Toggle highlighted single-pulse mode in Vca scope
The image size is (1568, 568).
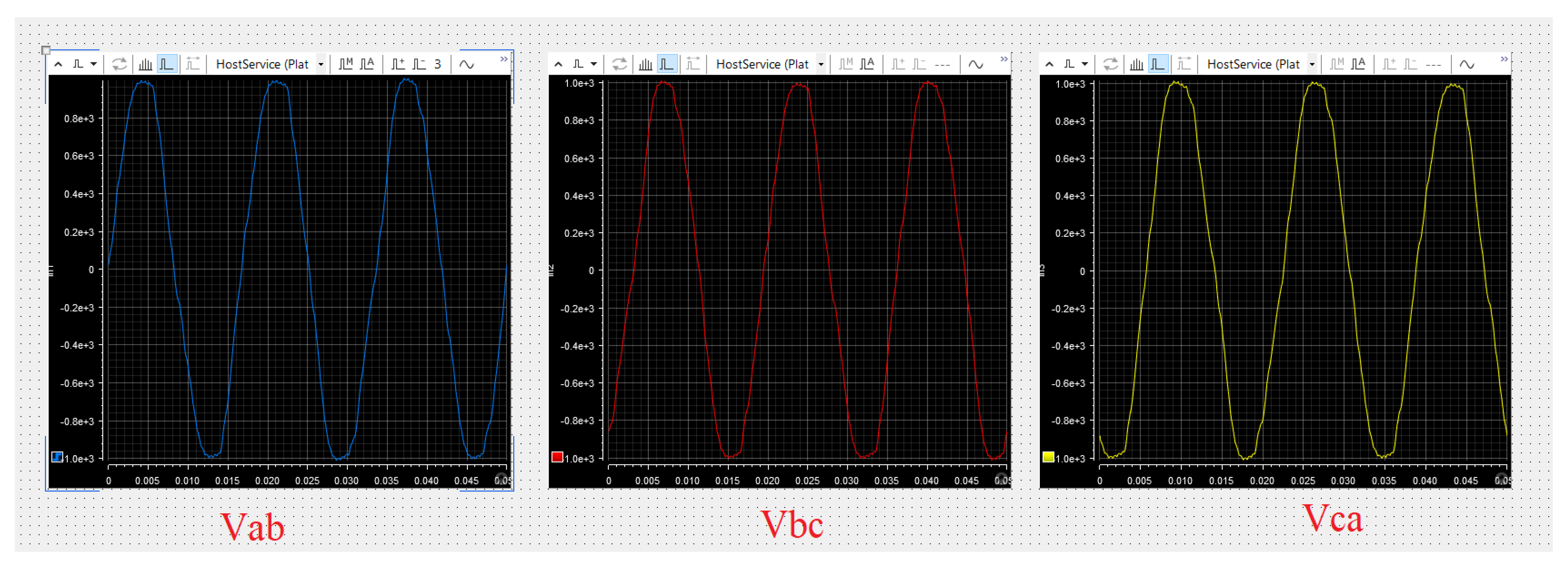1158,64
